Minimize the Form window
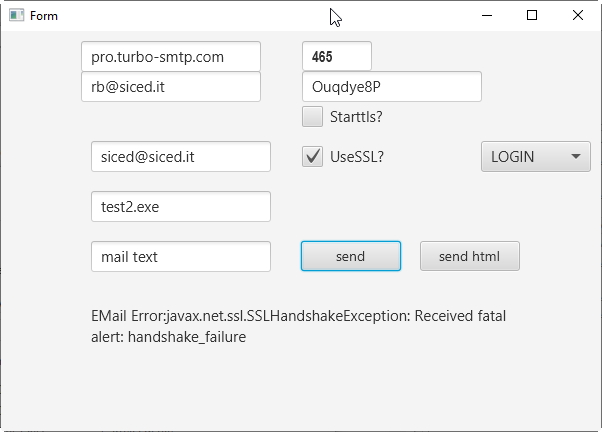The width and height of the screenshot is (602, 432). click(486, 16)
